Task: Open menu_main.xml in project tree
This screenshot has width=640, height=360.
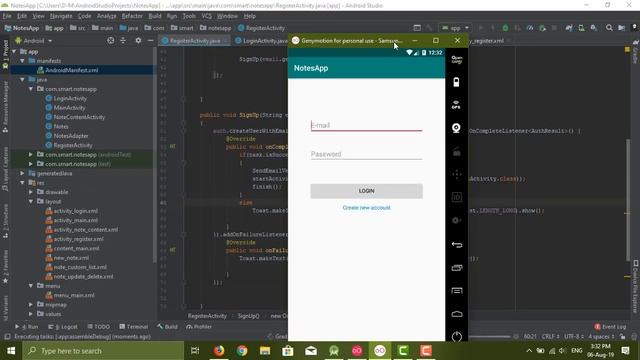Action: tap(74, 295)
